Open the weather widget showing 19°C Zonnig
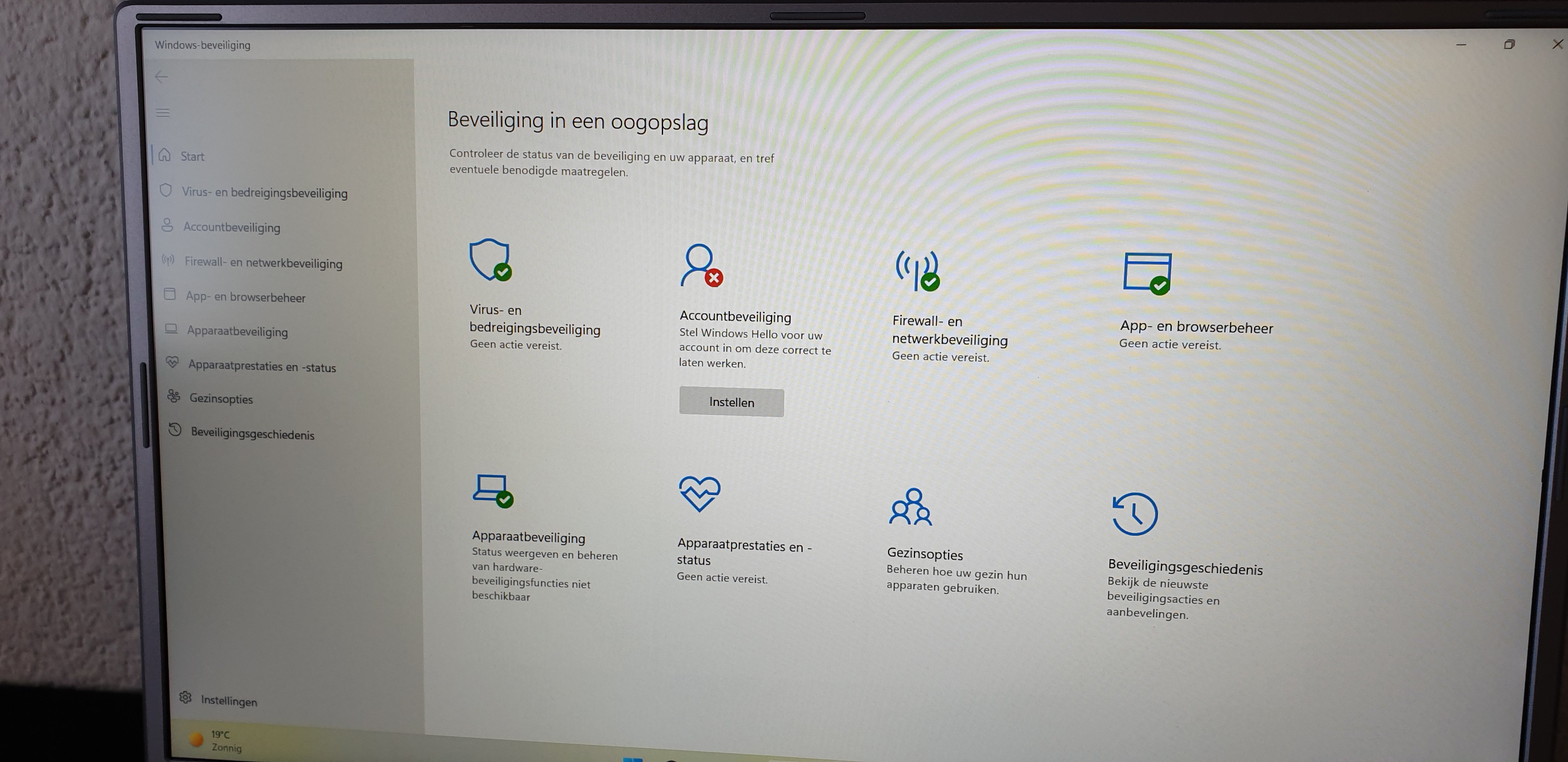This screenshot has width=1568, height=762. (x=216, y=741)
